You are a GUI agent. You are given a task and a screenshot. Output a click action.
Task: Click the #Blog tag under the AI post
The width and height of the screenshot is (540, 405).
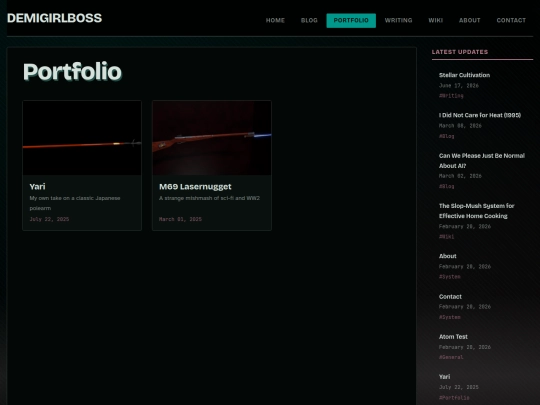[x=446, y=186]
